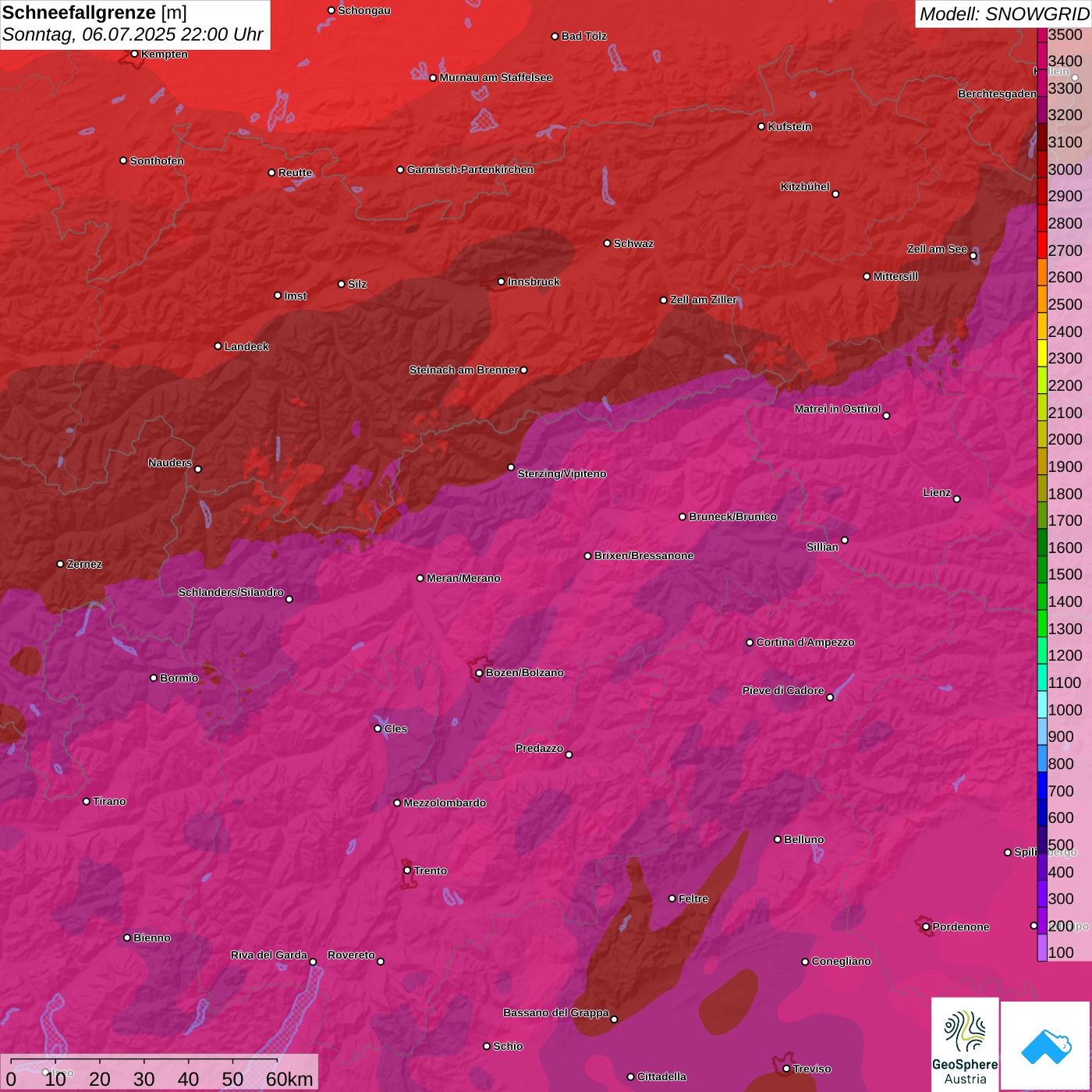This screenshot has width=1092, height=1092.
Task: Click the Brixen/Bressanone label
Action: click(x=643, y=555)
